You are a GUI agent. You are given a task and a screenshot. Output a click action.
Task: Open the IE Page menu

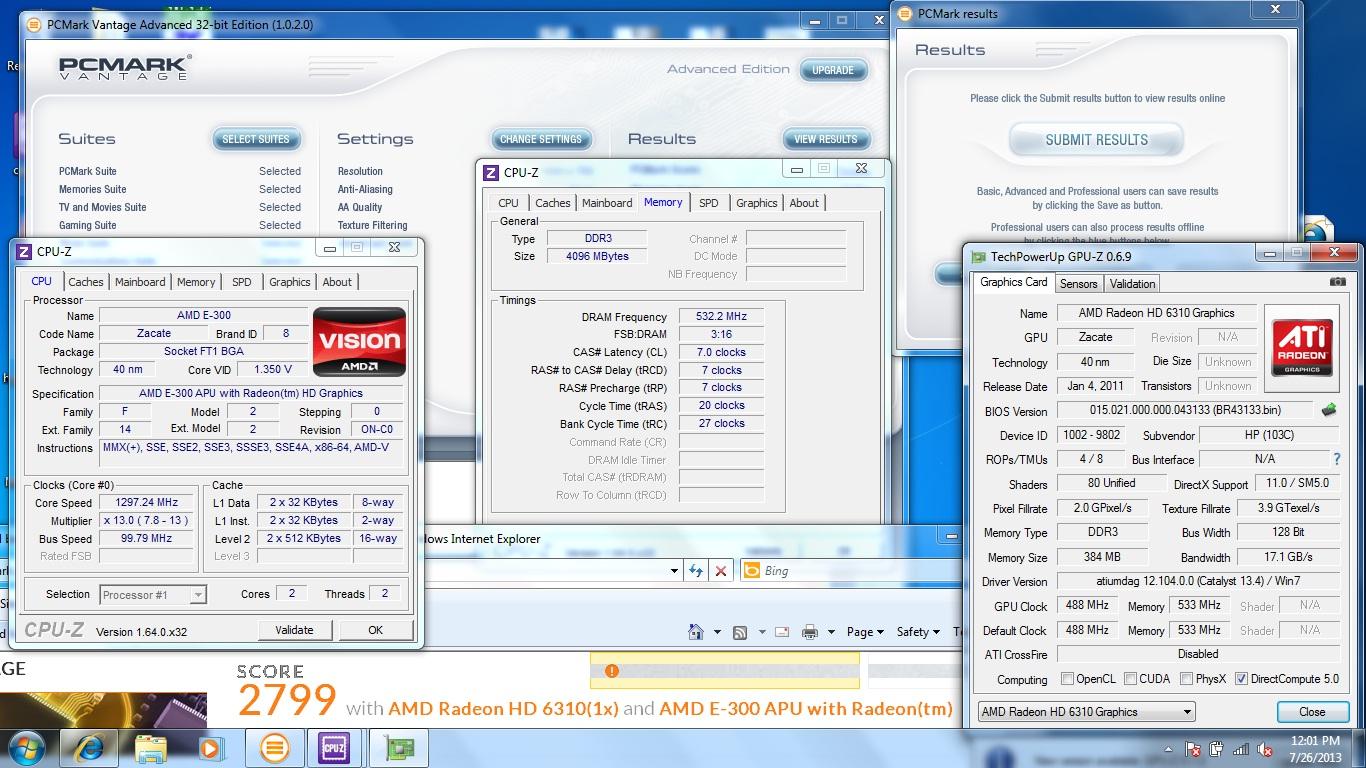click(865, 632)
